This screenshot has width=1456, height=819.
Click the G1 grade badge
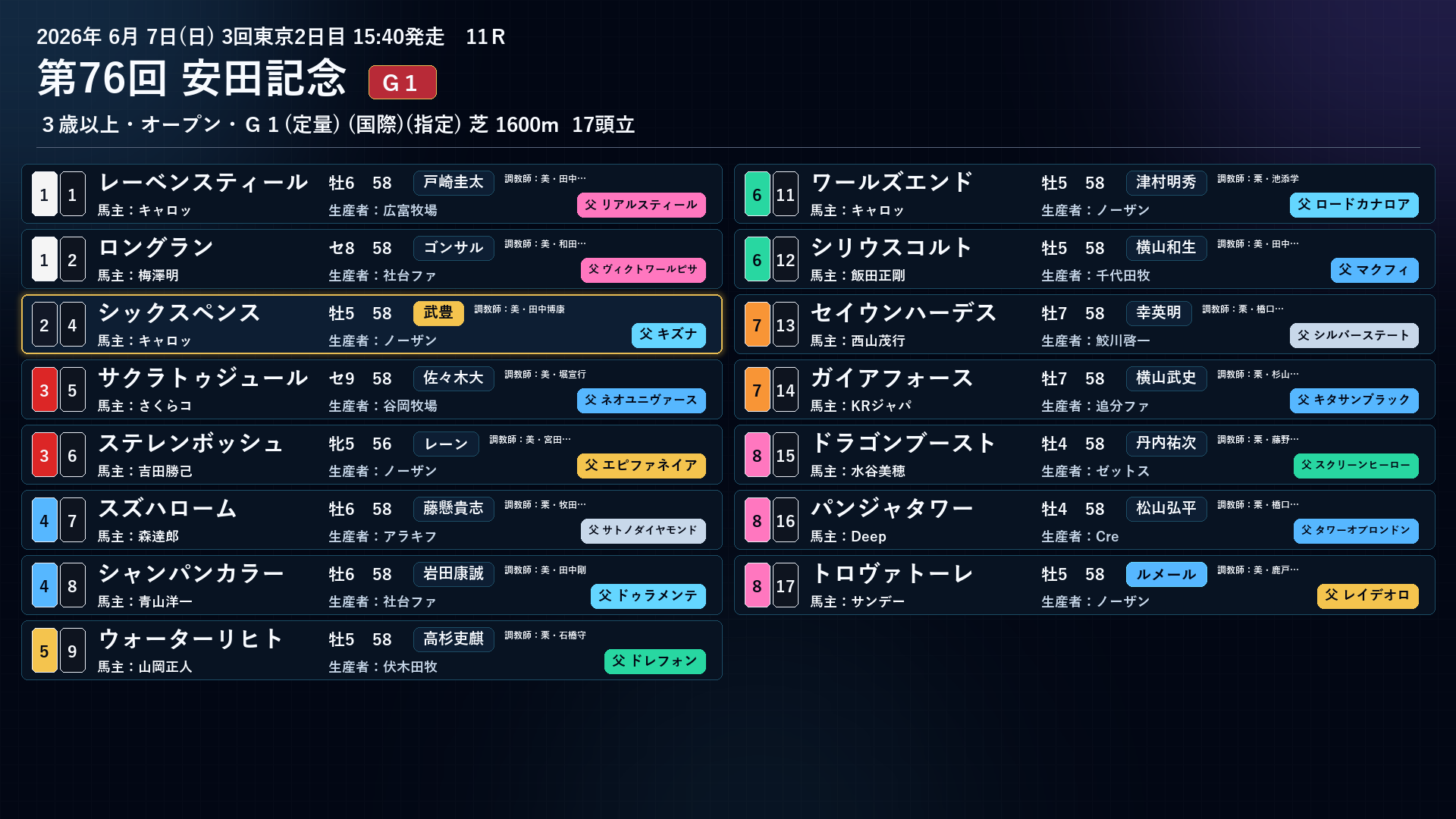402,82
